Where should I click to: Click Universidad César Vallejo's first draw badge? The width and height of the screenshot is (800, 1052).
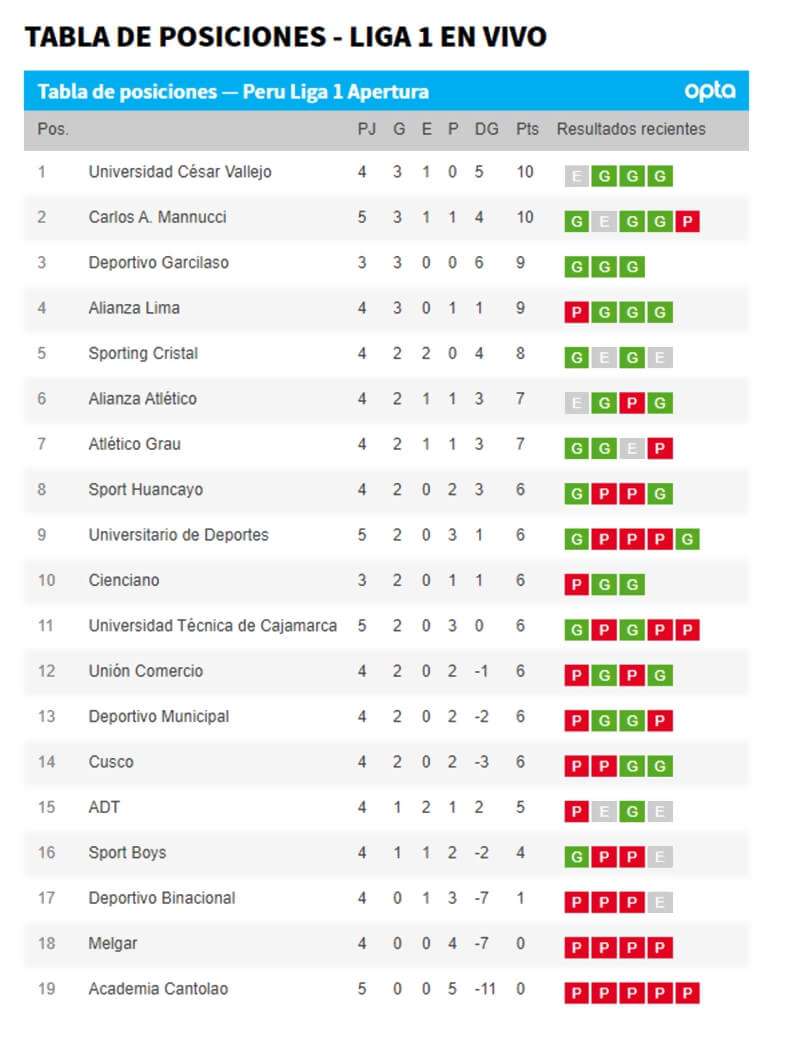577,176
